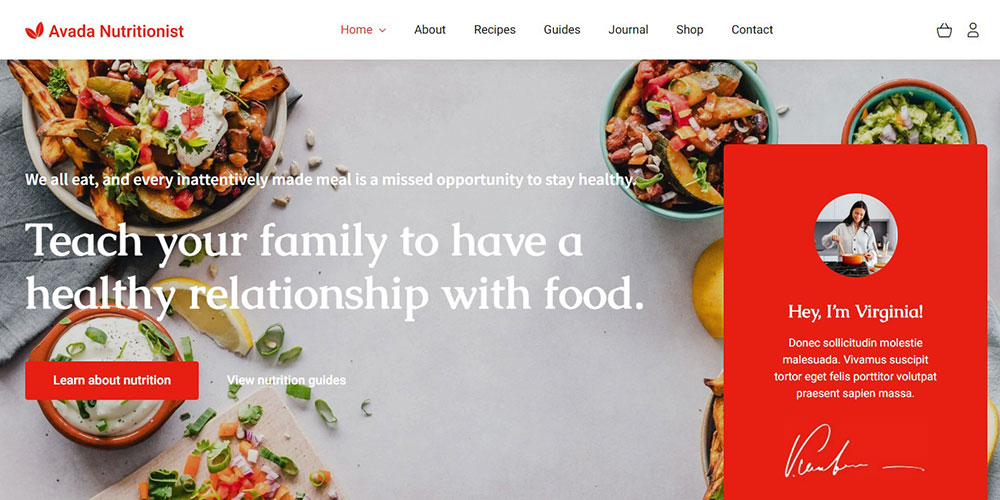This screenshot has width=1000, height=500.
Task: Click the Donec sollicitudin intro paragraph
Action: (x=855, y=368)
